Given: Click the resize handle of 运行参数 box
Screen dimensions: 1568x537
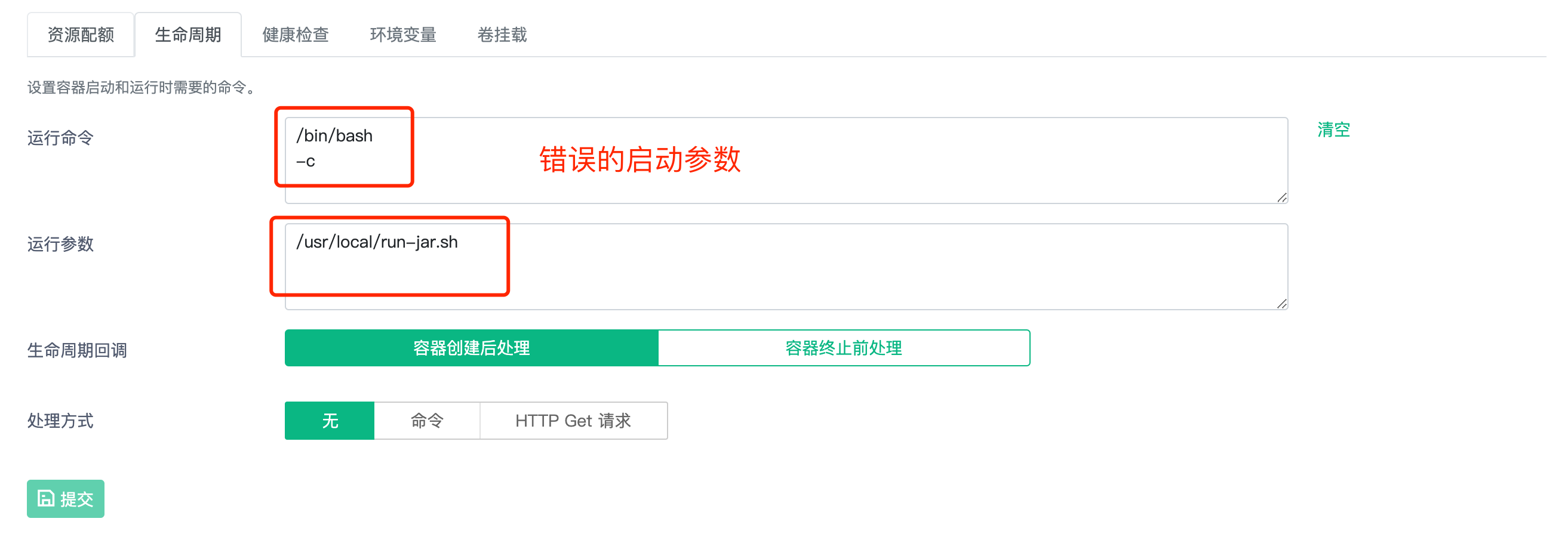Looking at the screenshot, I should pyautogui.click(x=1281, y=304).
